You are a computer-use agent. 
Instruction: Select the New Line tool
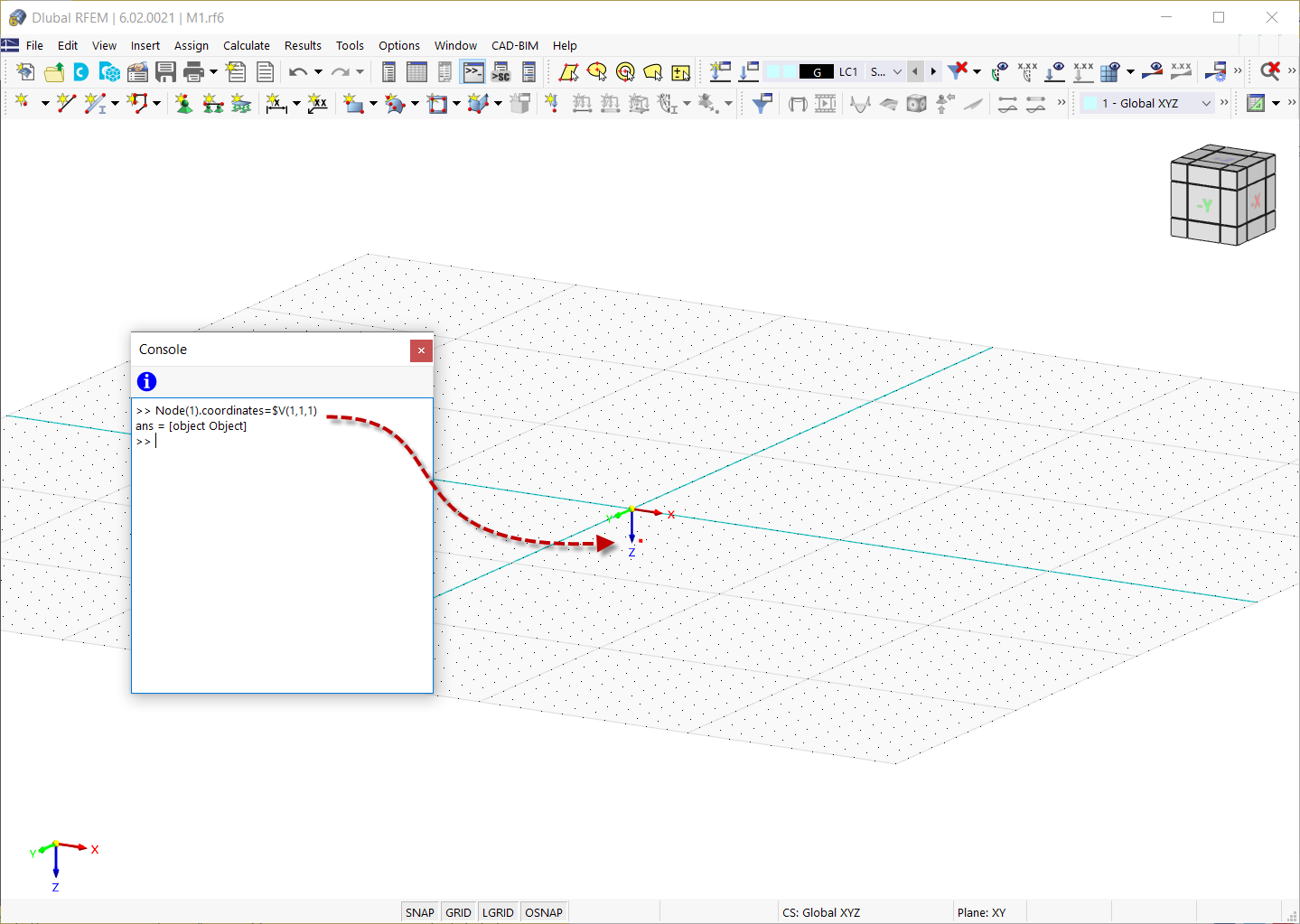point(66,104)
